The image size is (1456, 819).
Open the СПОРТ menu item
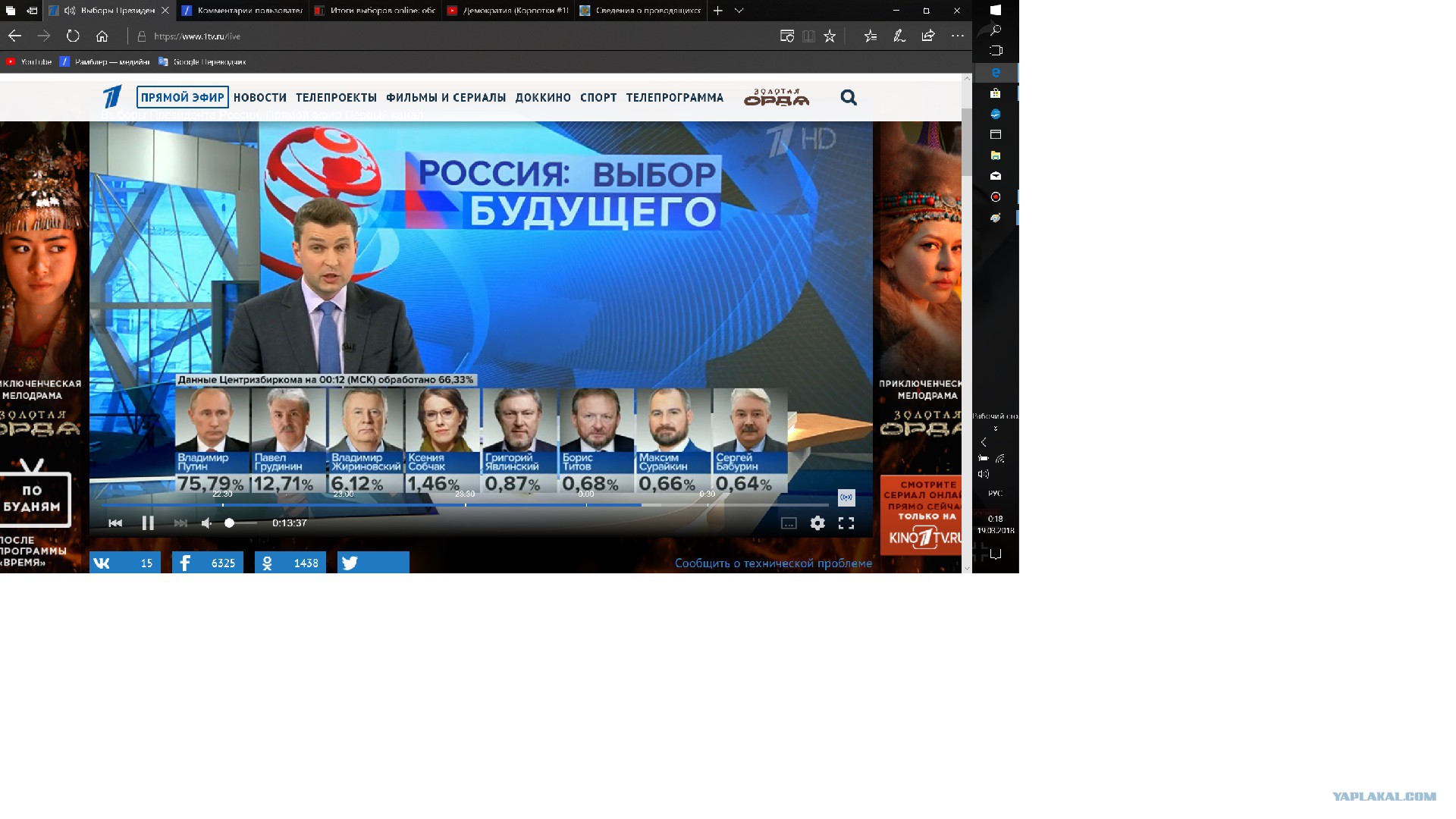click(598, 98)
